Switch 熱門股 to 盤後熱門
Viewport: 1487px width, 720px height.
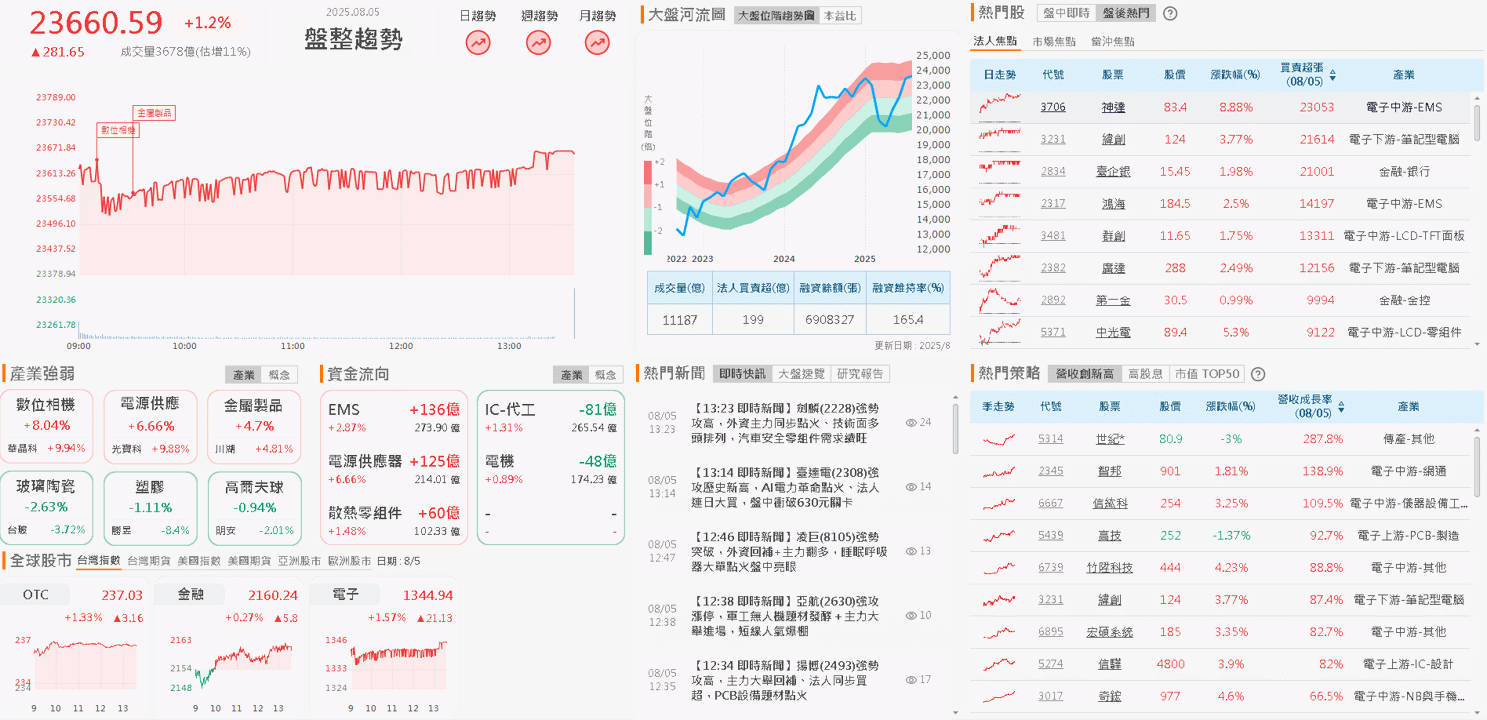(x=1125, y=14)
